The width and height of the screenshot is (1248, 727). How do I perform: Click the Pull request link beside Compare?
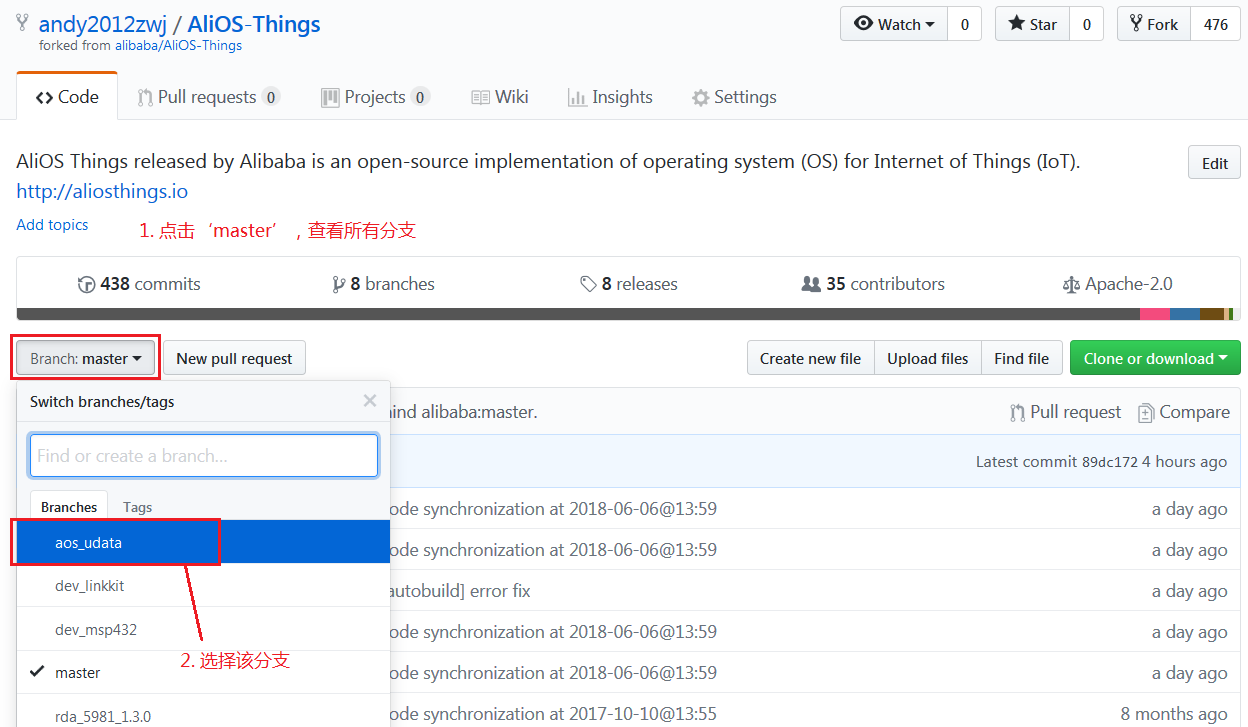click(1065, 412)
